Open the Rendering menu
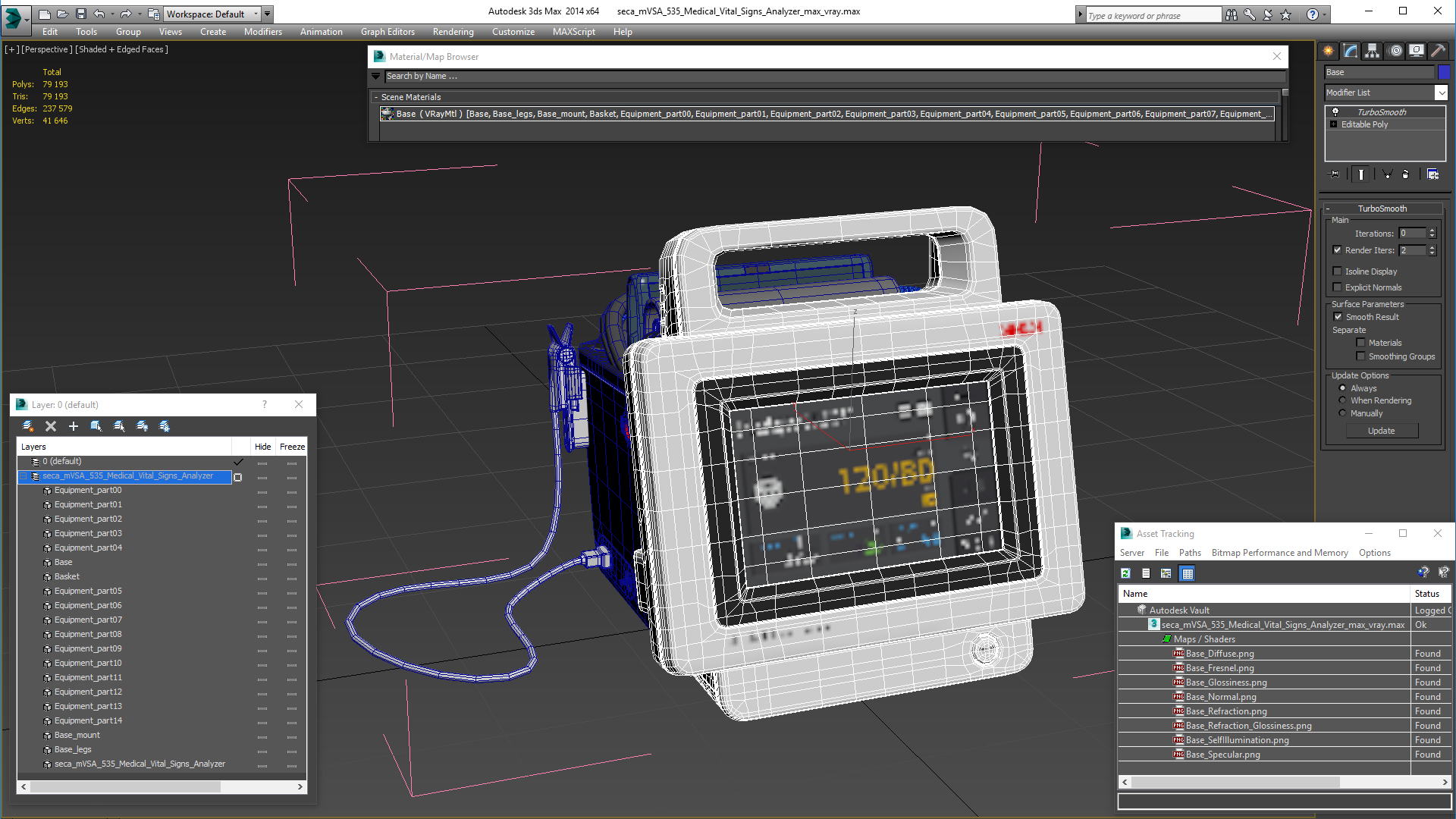The width and height of the screenshot is (1456, 819). [x=453, y=32]
